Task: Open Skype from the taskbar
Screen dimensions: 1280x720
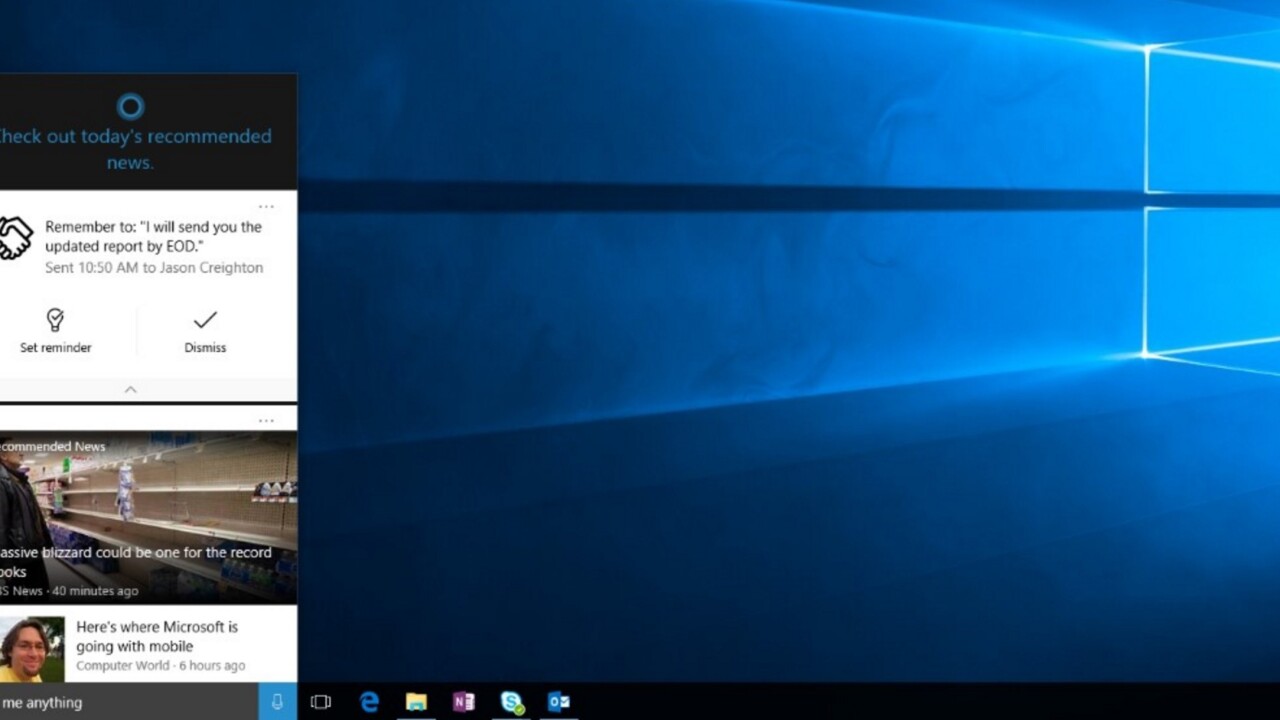Action: point(512,702)
